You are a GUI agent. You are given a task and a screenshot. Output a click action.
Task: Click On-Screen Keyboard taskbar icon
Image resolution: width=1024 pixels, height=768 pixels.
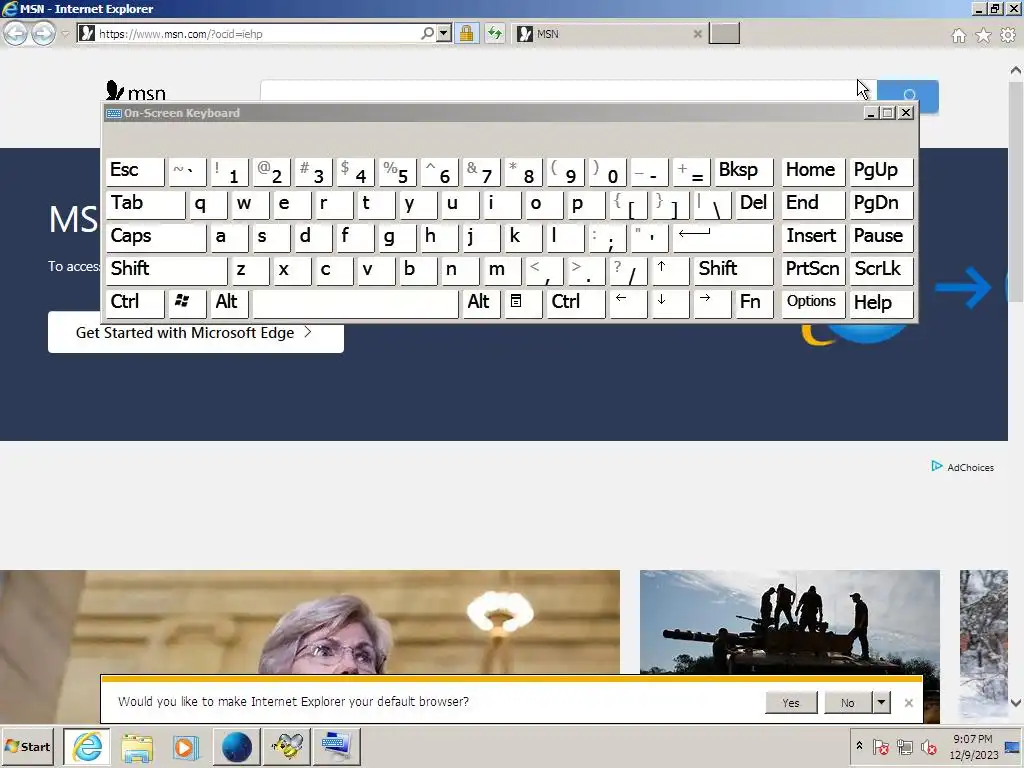click(336, 746)
